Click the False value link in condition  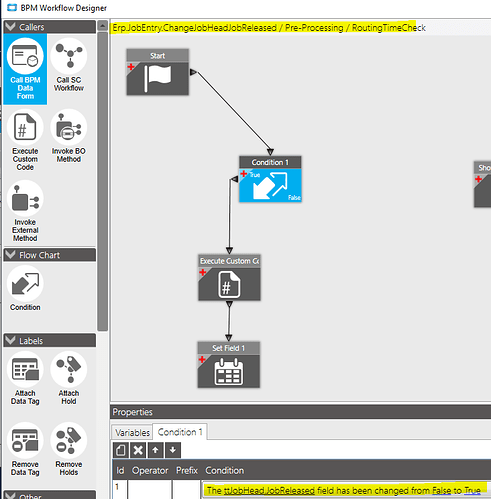tap(442, 491)
